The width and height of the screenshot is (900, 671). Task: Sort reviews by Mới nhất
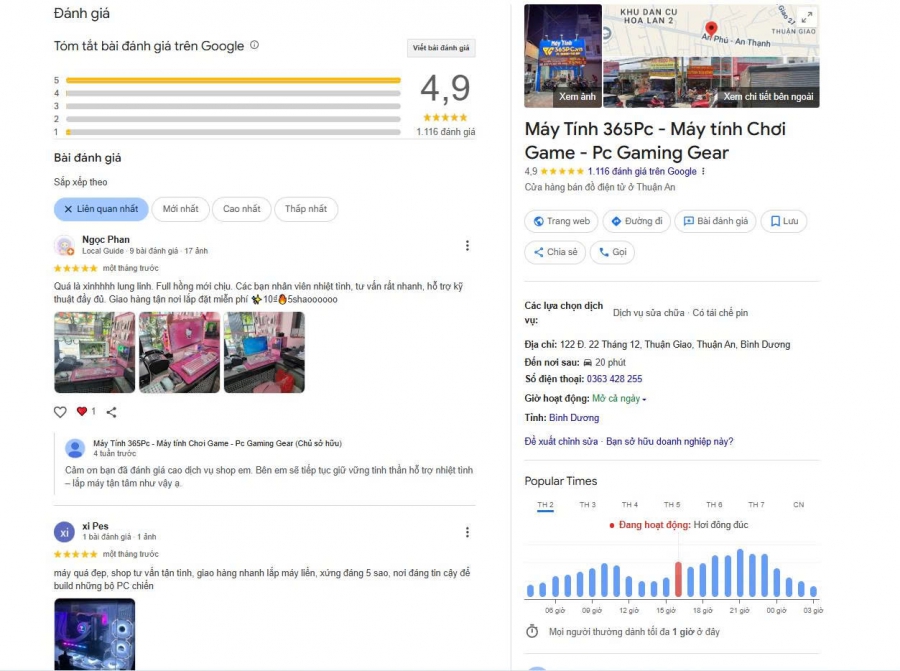(180, 209)
